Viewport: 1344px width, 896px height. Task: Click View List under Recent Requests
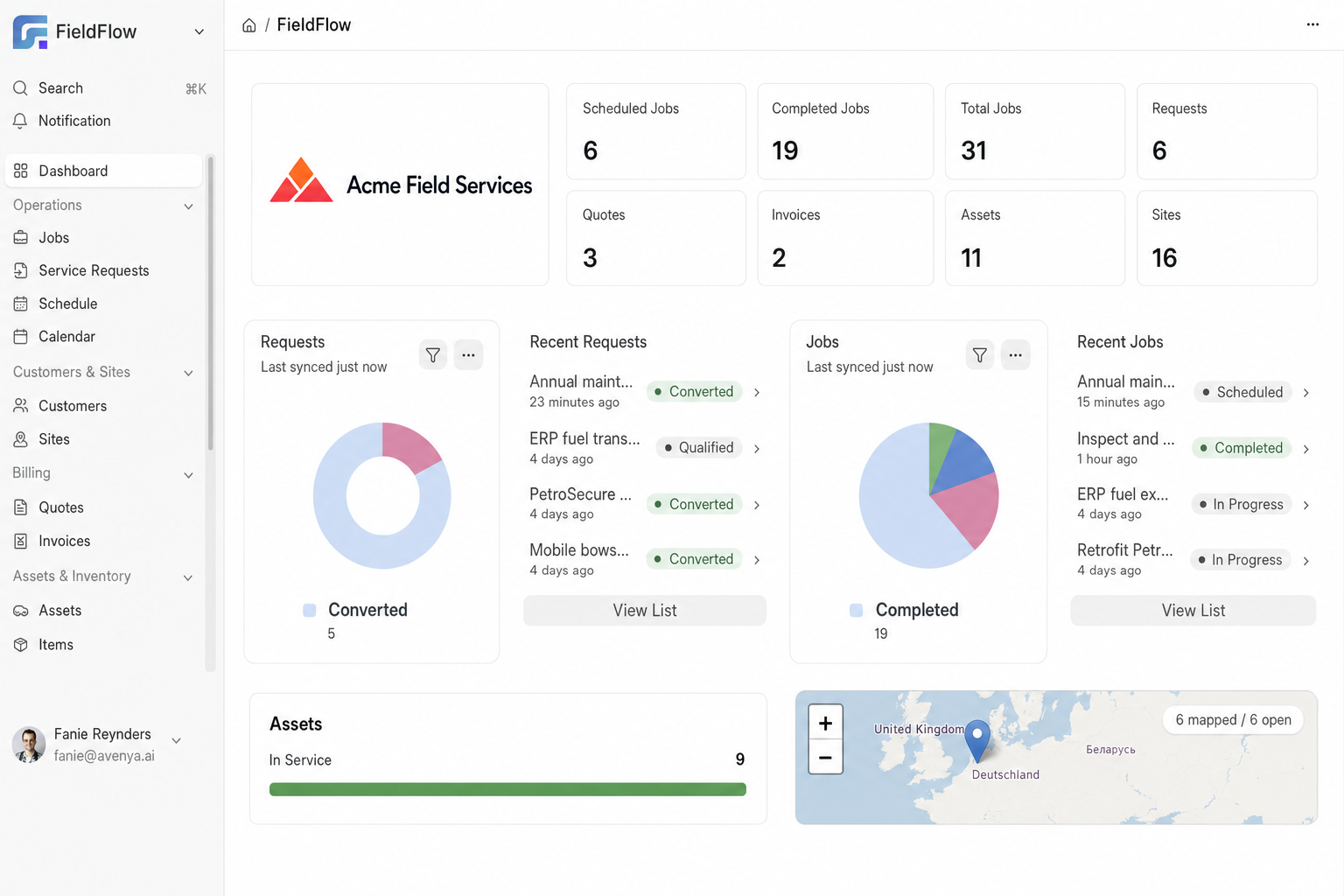[645, 611]
